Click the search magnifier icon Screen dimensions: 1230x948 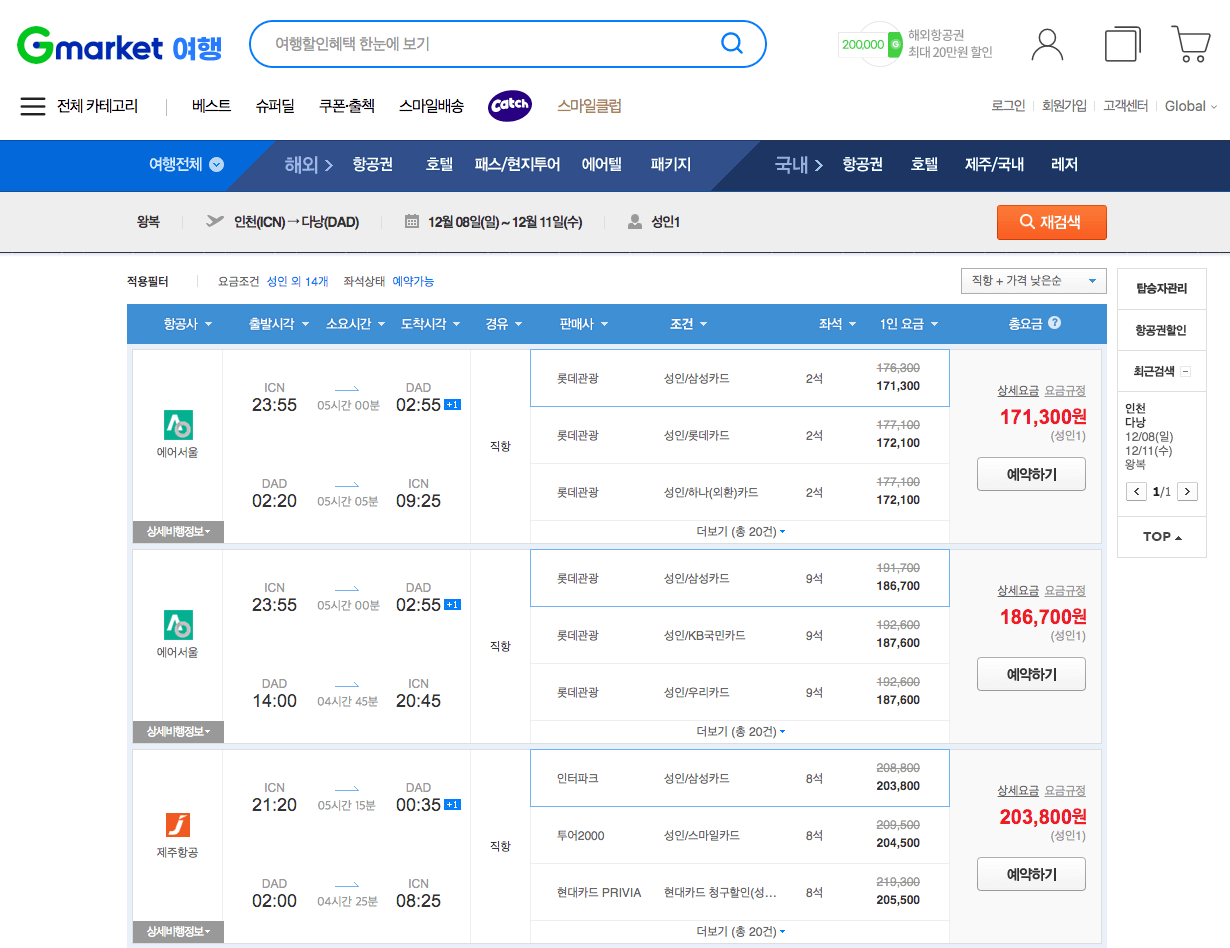[x=732, y=43]
